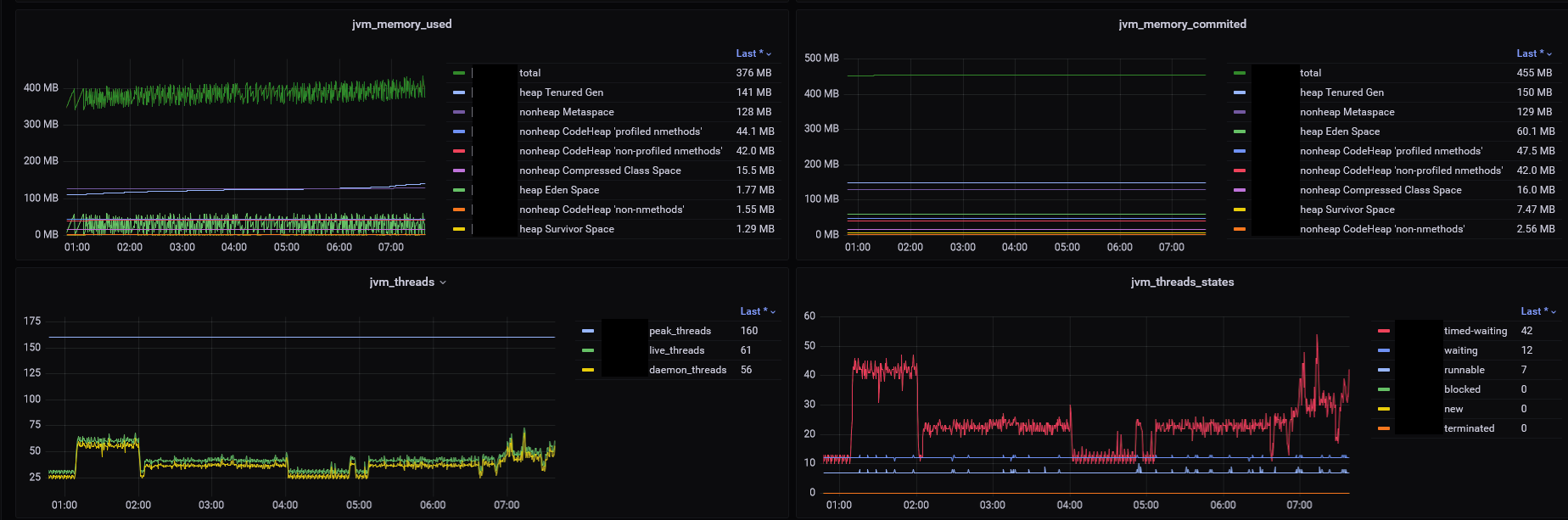This screenshot has height=520, width=1568.
Task: Click green swatch of total in jvm_memory_commited
Action: 1240,73
